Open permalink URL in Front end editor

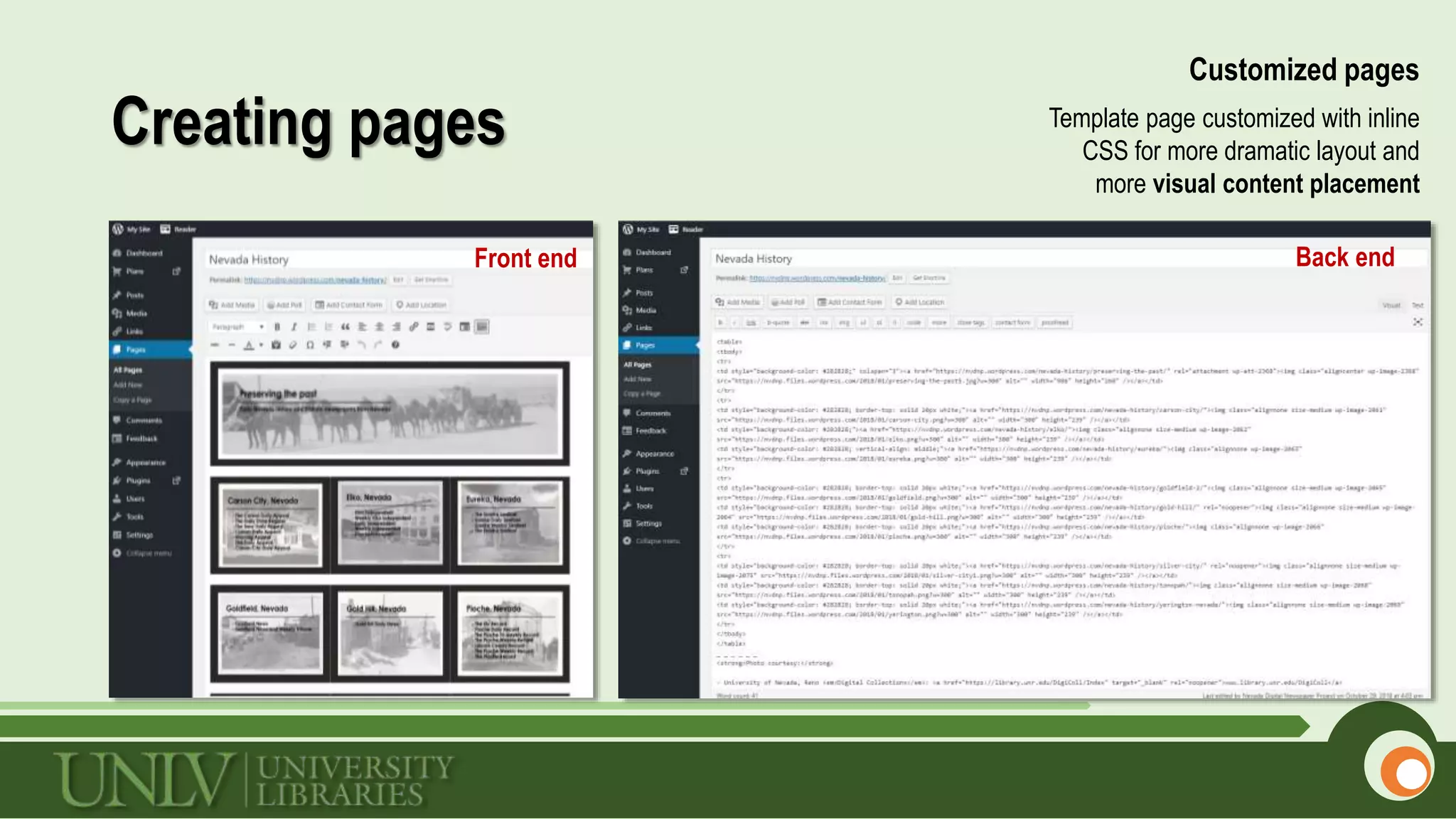coord(315,280)
